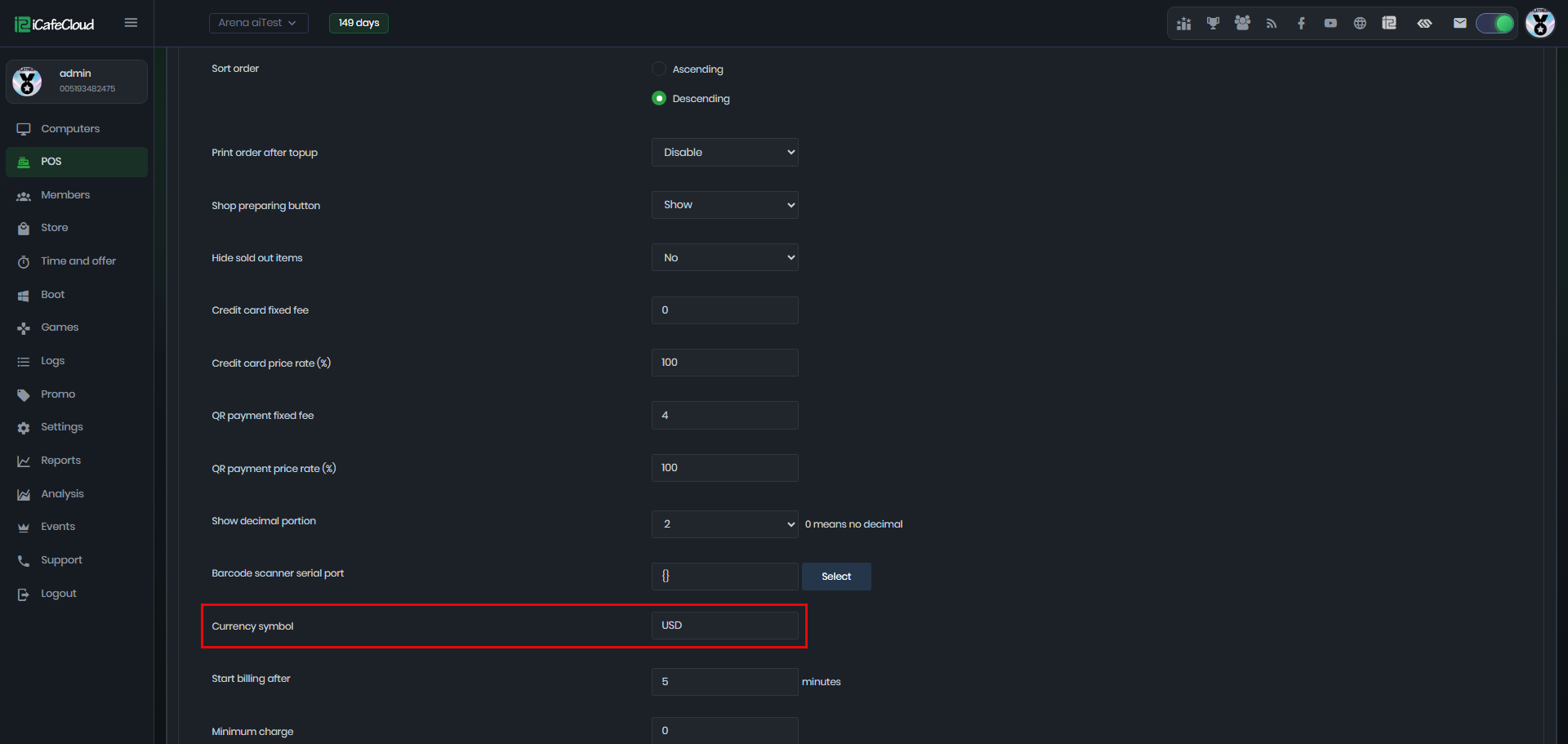
Task: Click the globe website icon
Action: click(1360, 24)
